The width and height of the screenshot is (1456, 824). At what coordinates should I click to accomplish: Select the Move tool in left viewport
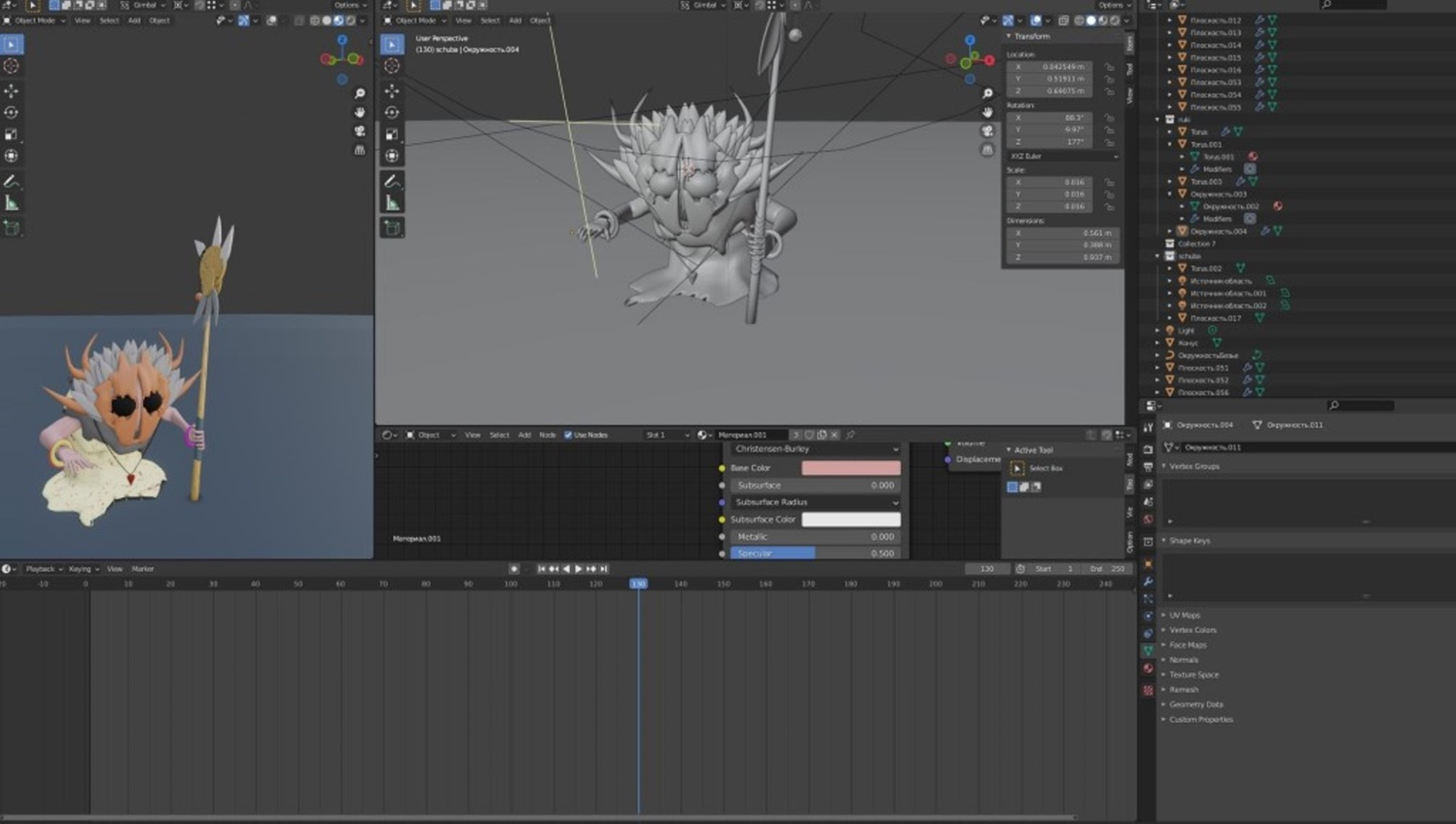click(11, 91)
